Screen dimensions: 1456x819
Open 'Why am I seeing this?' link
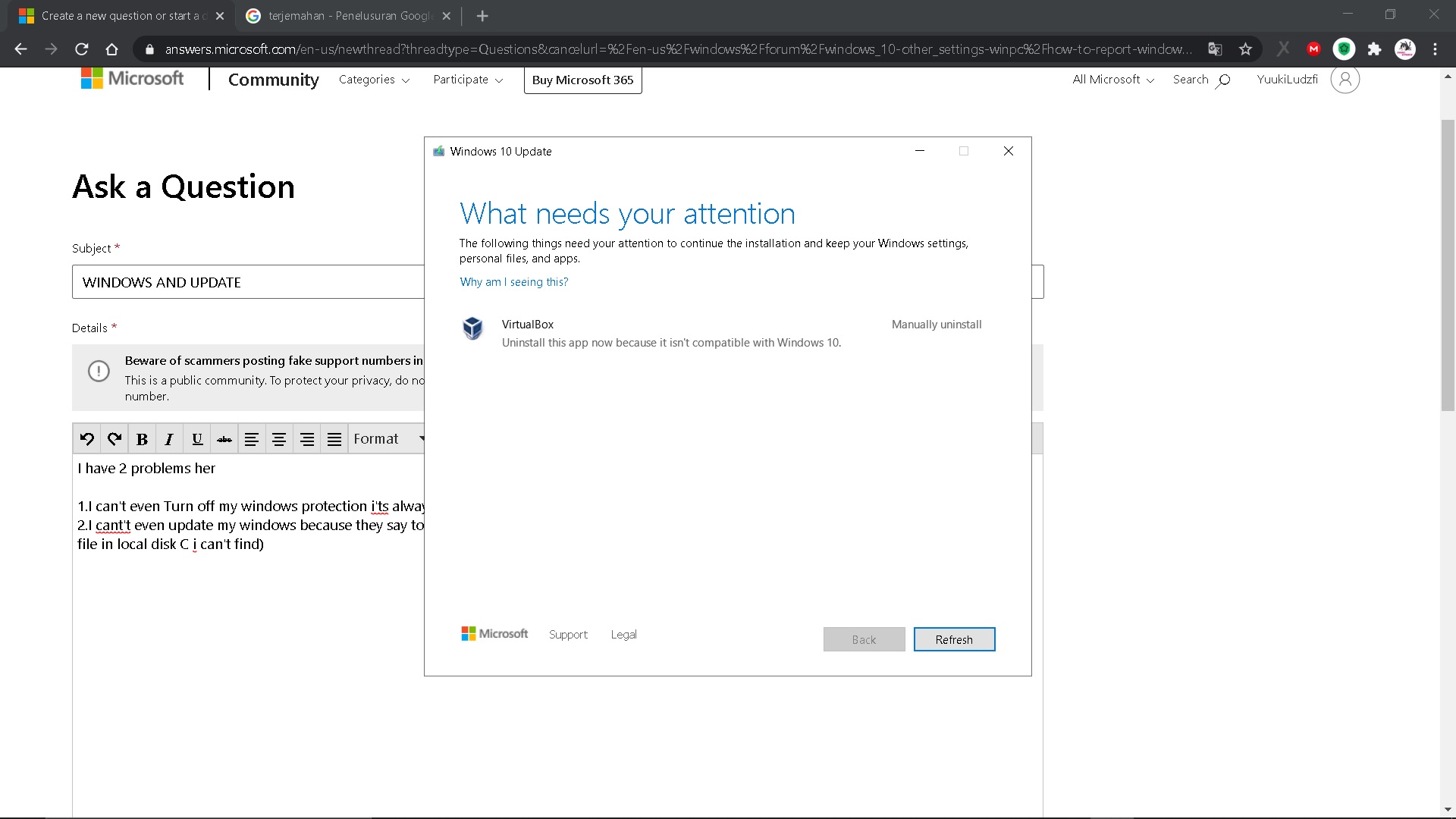(514, 282)
